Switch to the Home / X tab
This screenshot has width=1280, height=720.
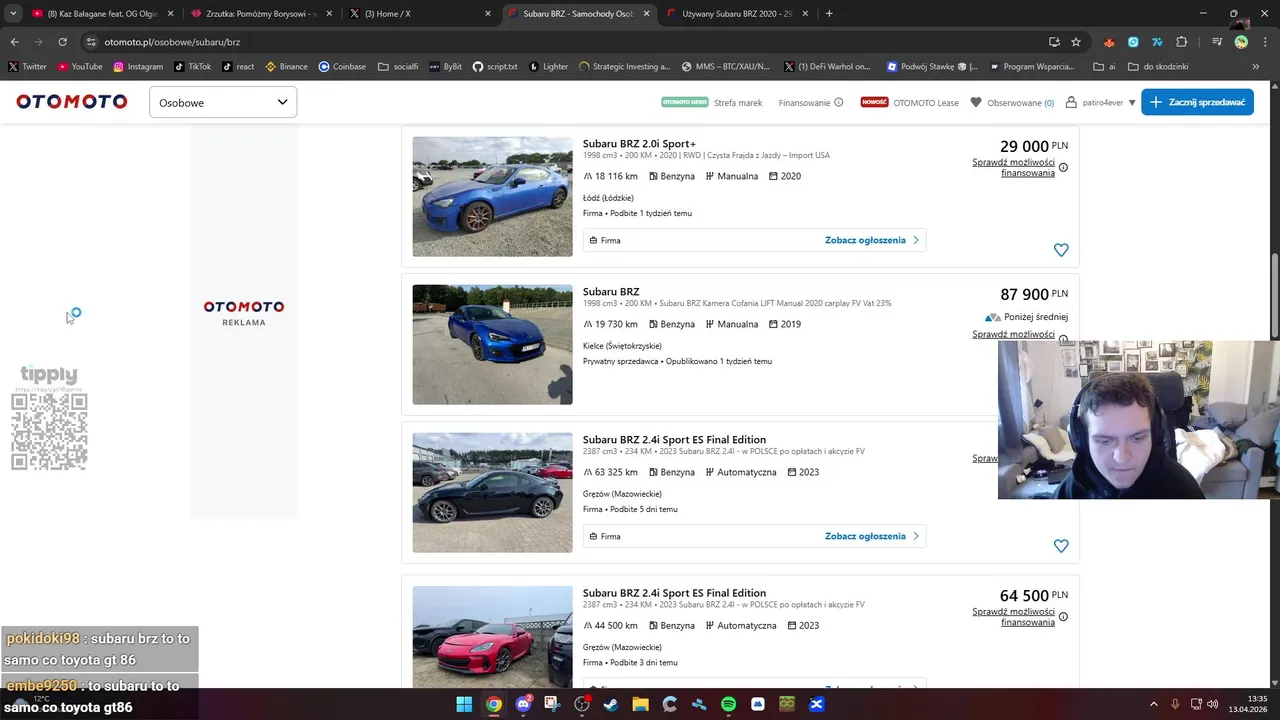click(420, 14)
